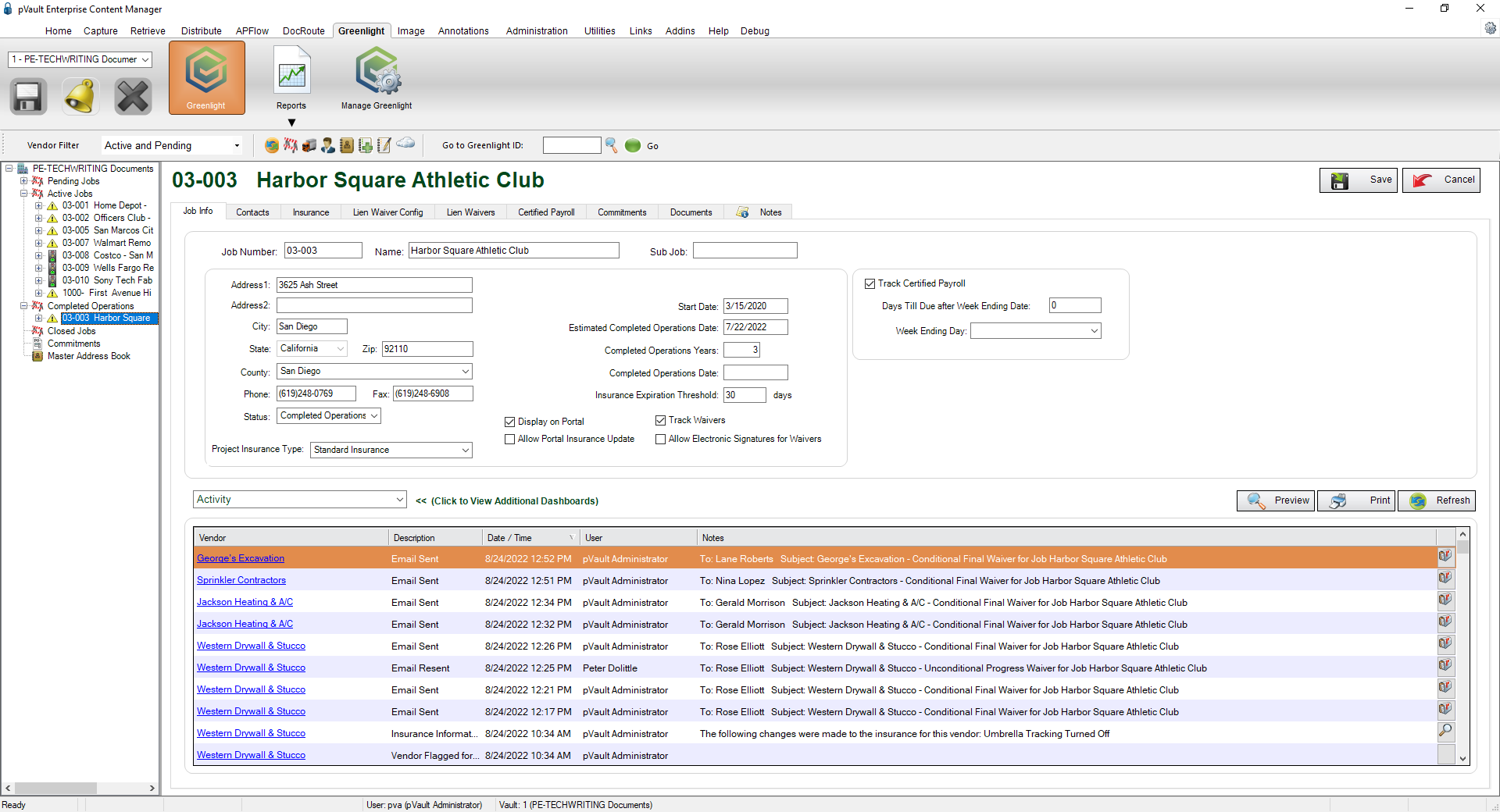
Task: Click the Preview button
Action: 1276,501
